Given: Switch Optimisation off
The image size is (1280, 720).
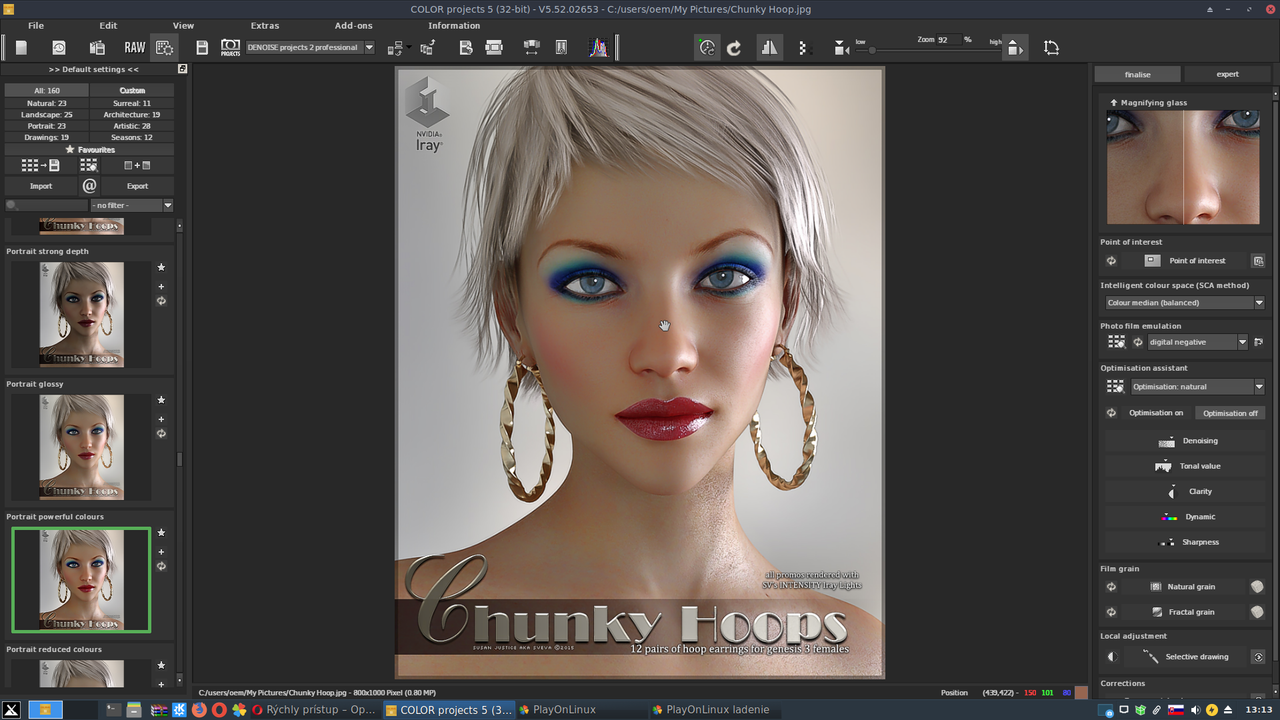Looking at the screenshot, I should [1230, 413].
